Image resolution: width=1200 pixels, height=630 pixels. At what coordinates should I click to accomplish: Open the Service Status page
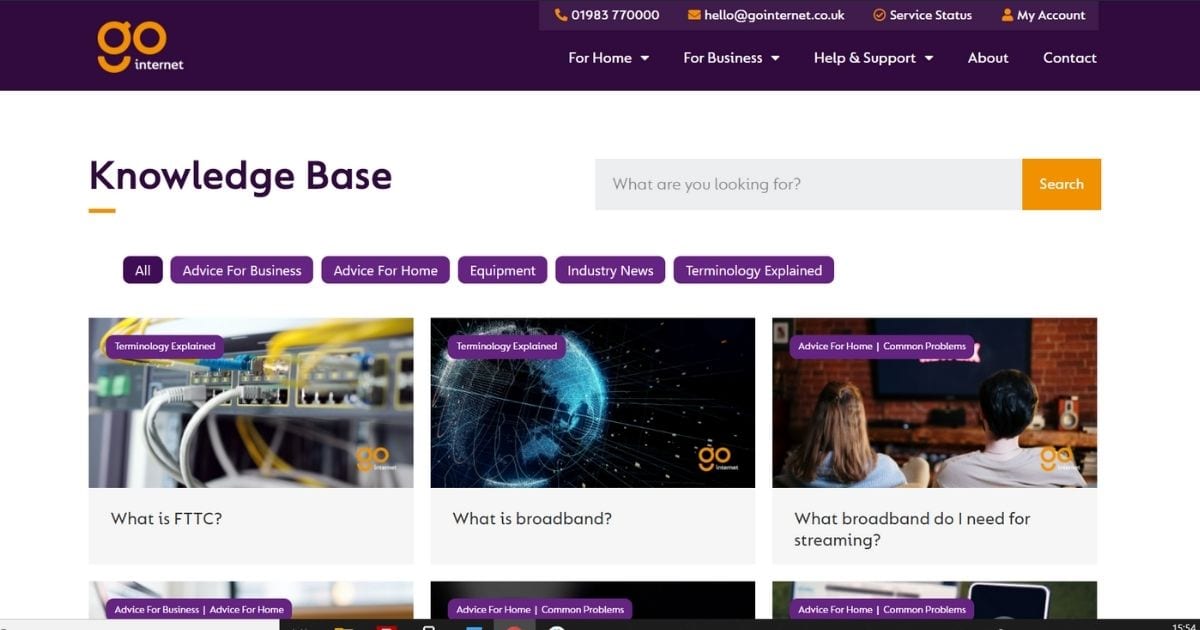pyautogui.click(x=930, y=15)
